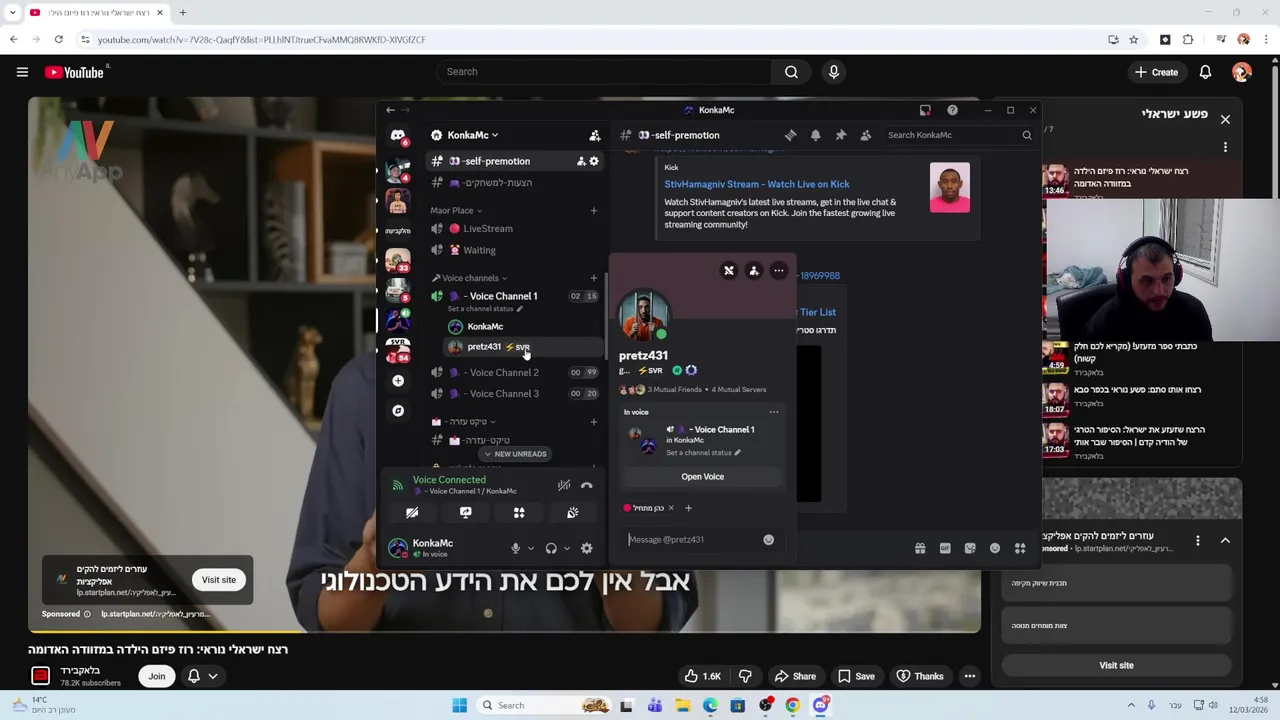
Task: Open apps launcher icon in chat bar
Action: (x=1020, y=548)
